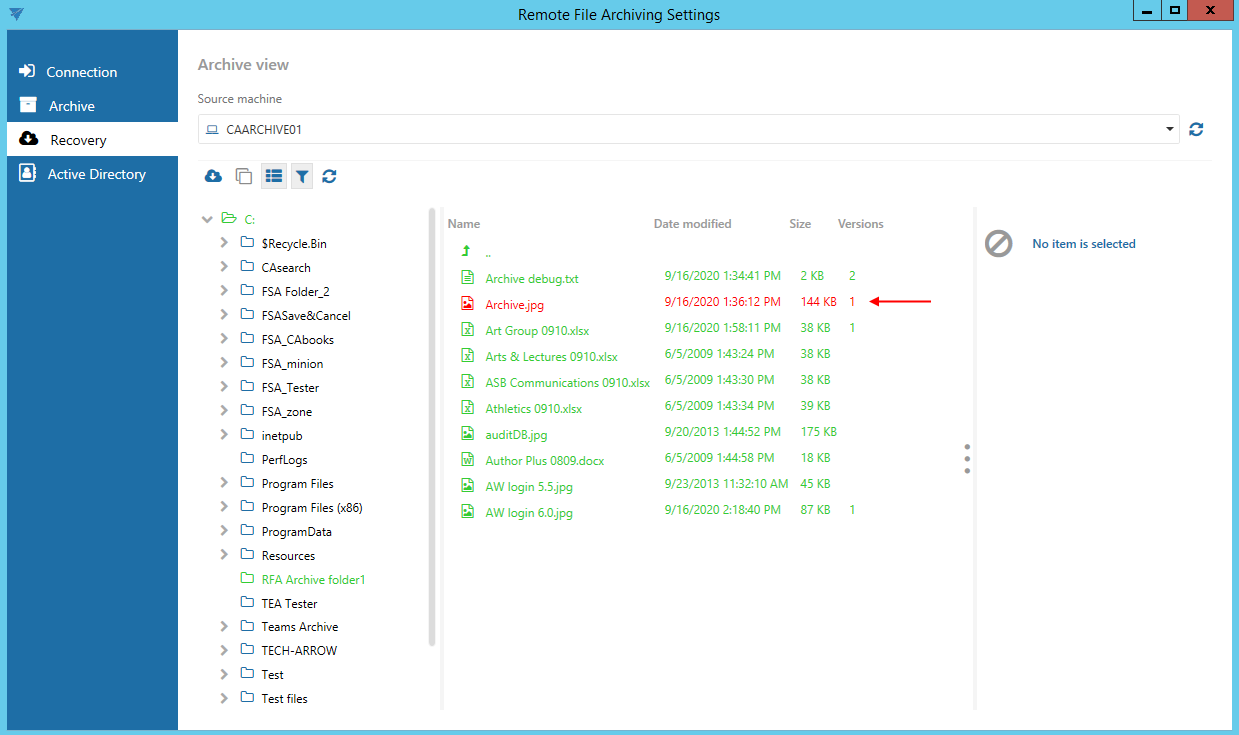This screenshot has width=1239, height=735.
Task: Expand the Program Files (x86) folder
Action: click(x=224, y=508)
